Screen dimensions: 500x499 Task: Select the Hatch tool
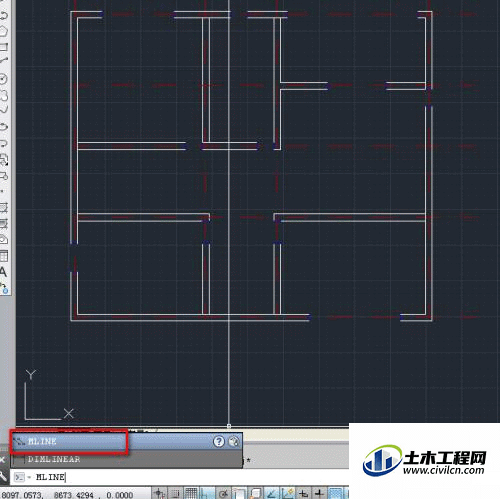(x=3, y=207)
